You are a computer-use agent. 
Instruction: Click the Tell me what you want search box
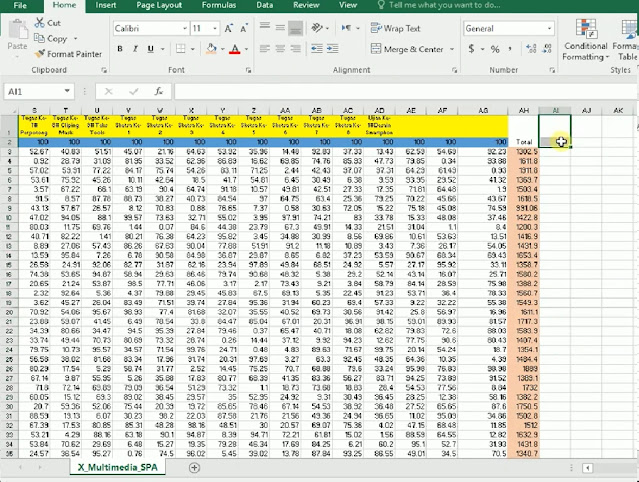438,5
